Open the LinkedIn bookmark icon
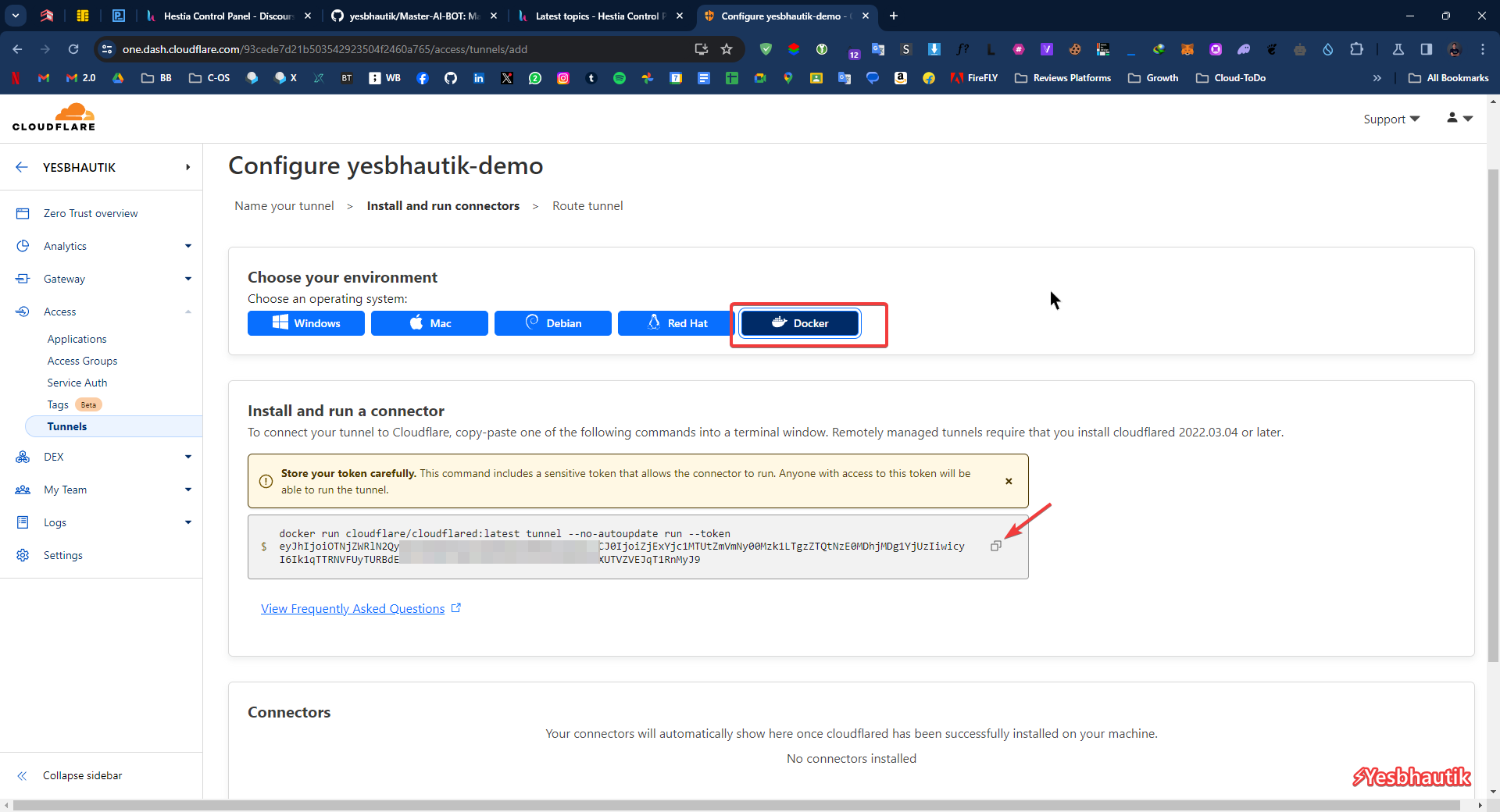 click(x=479, y=78)
